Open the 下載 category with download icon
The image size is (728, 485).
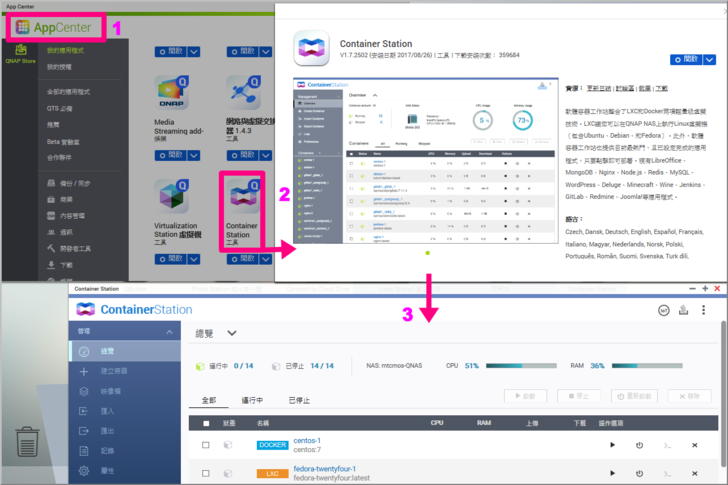[x=60, y=265]
